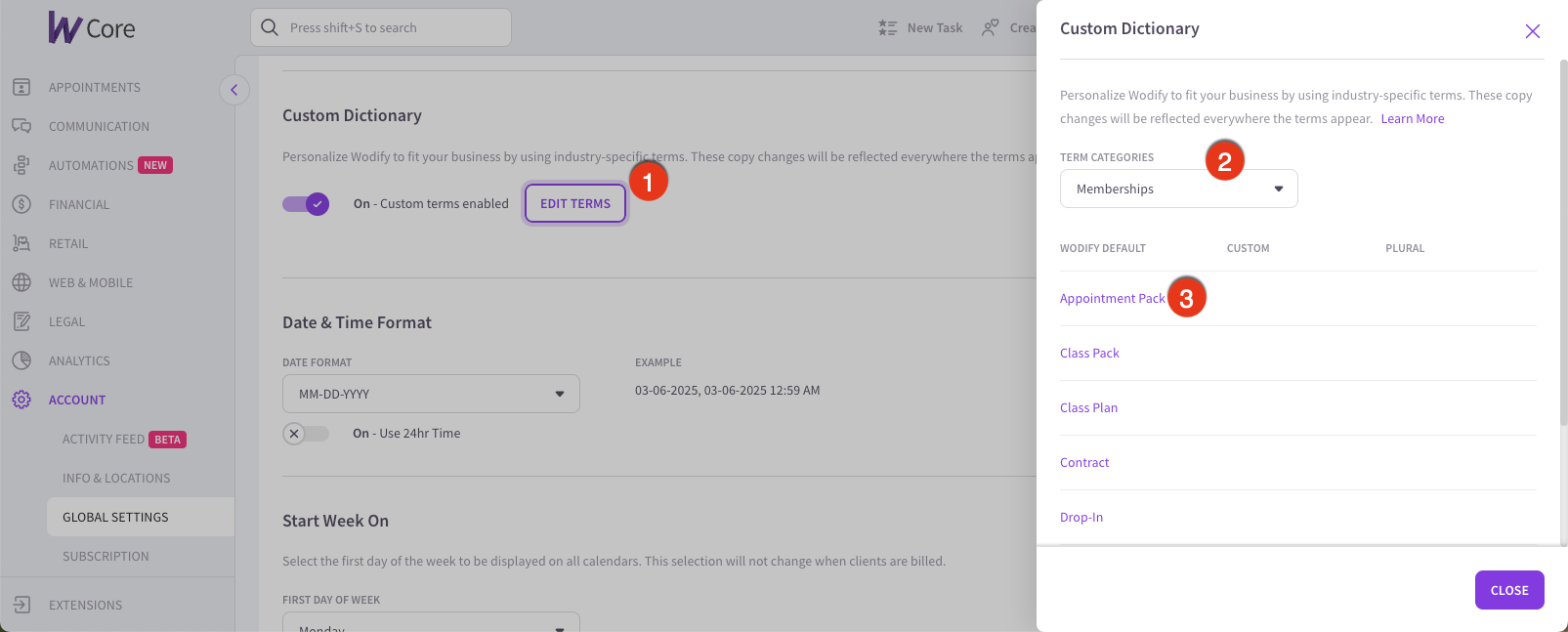
Task: Open the Retail menu
Action: (68, 243)
